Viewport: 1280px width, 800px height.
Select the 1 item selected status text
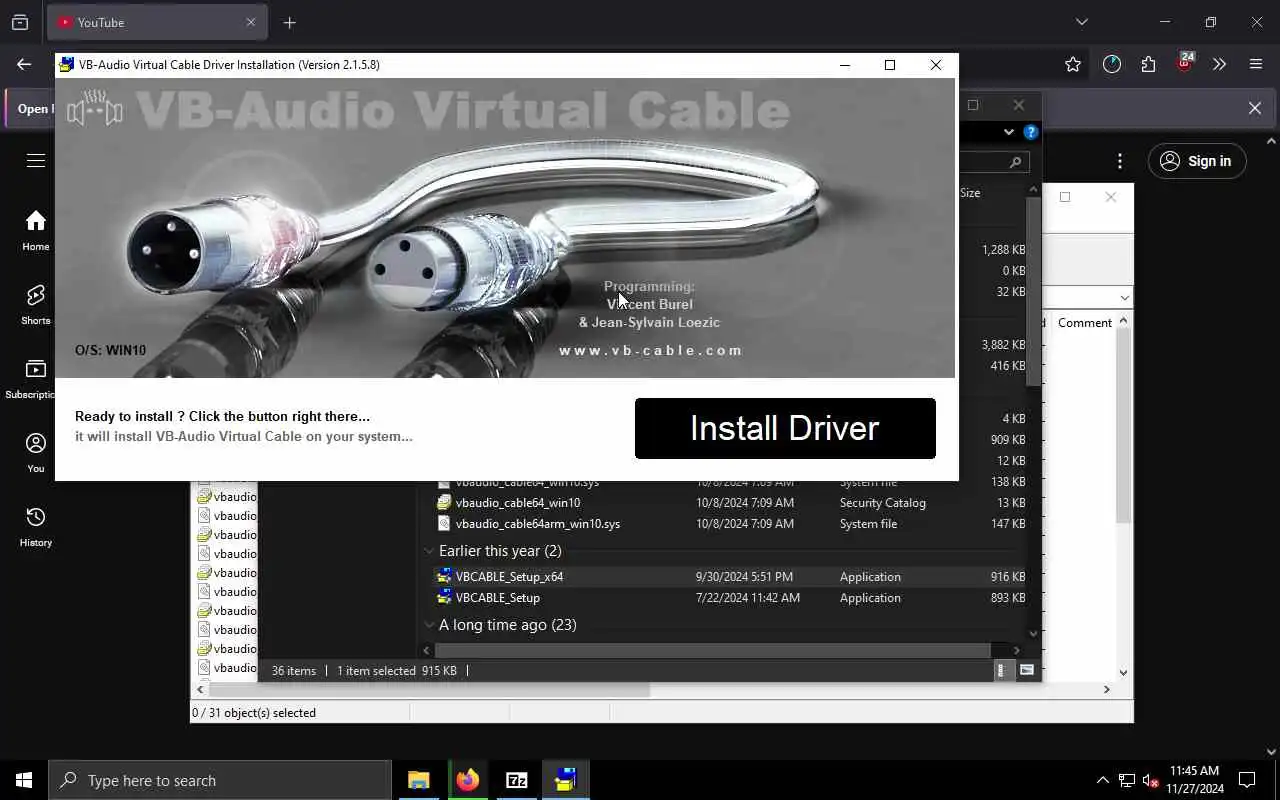point(397,671)
